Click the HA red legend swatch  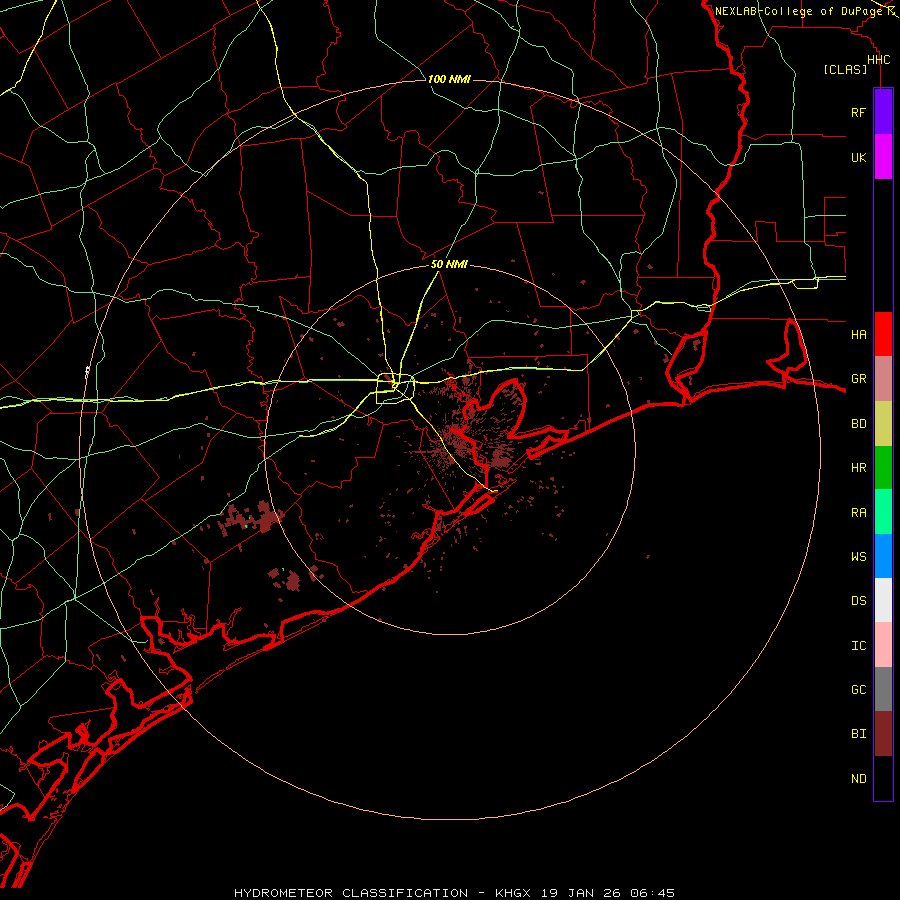pos(883,334)
